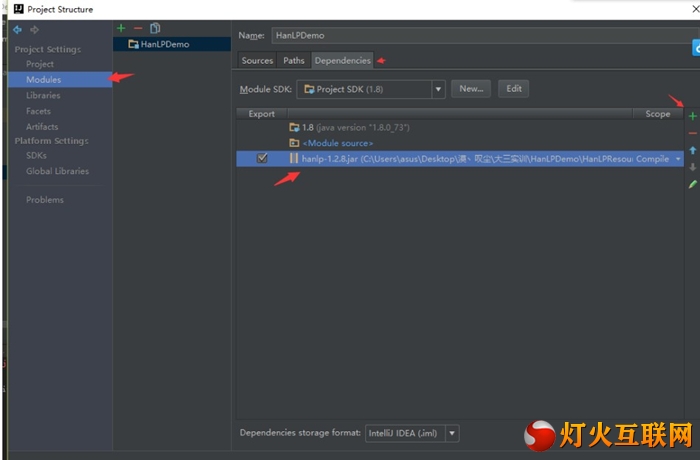Click the Edit SDK button
The width and height of the screenshot is (700, 460).
[x=513, y=89]
